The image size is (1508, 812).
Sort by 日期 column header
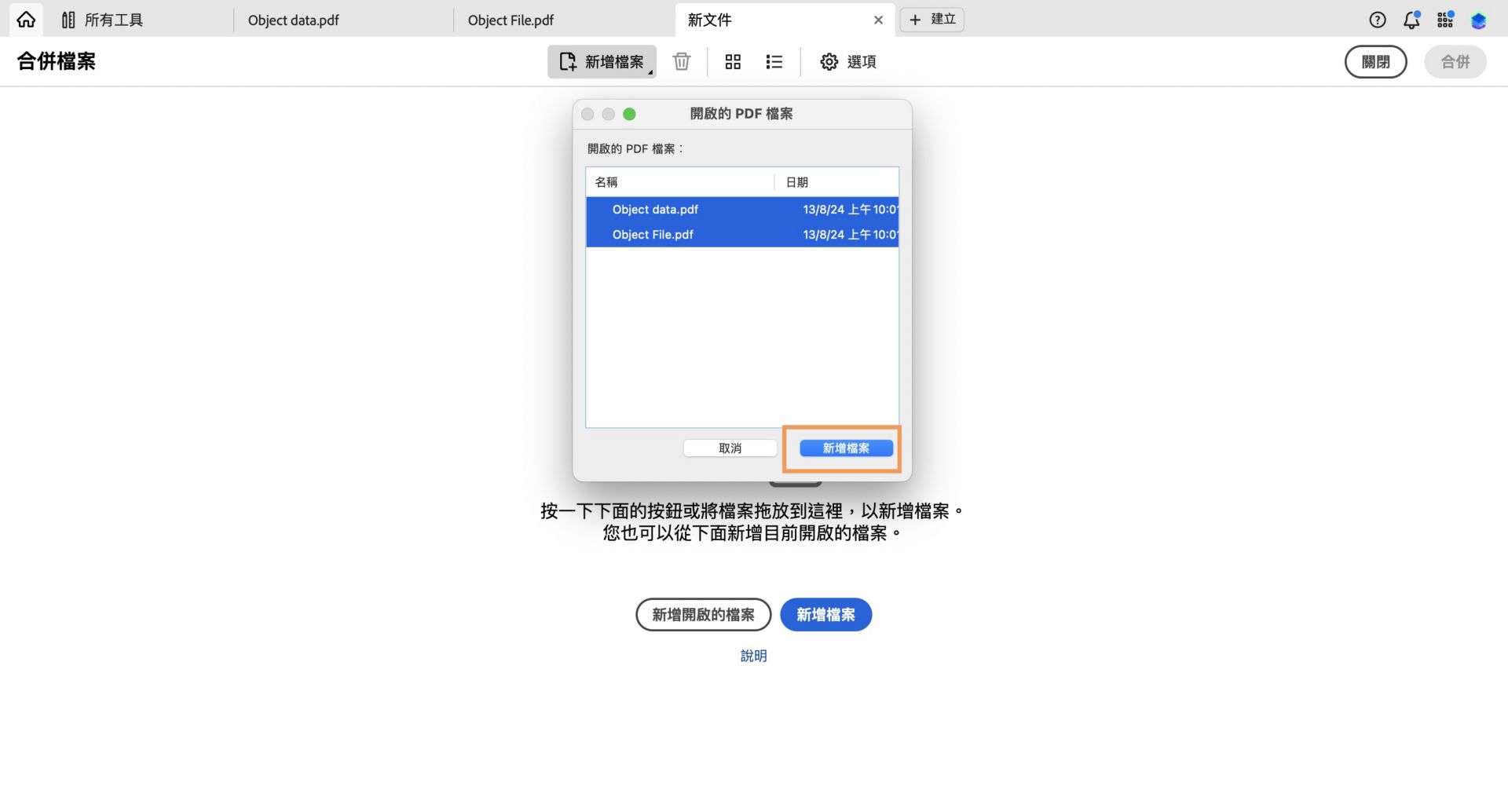click(x=795, y=182)
